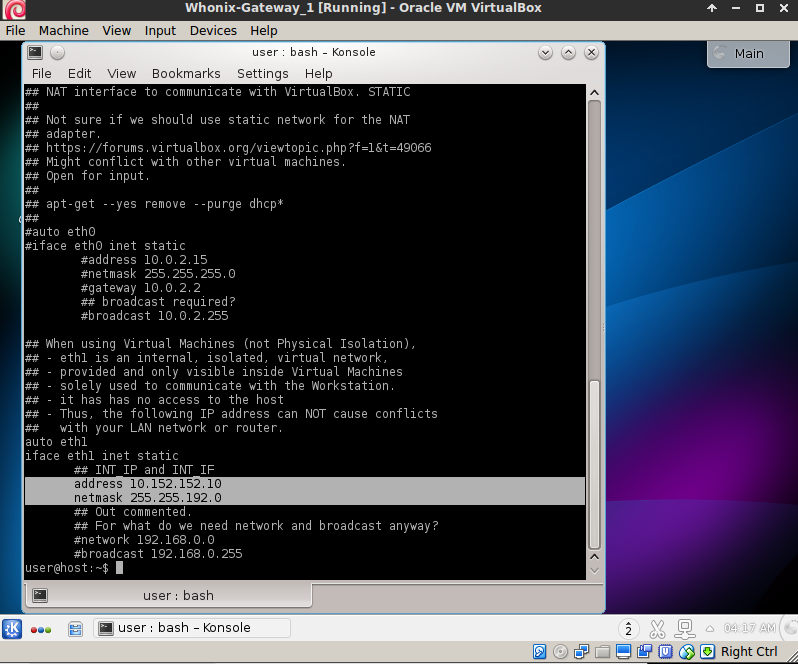
Task: Open Konsole Edit menu
Action: [x=79, y=74]
